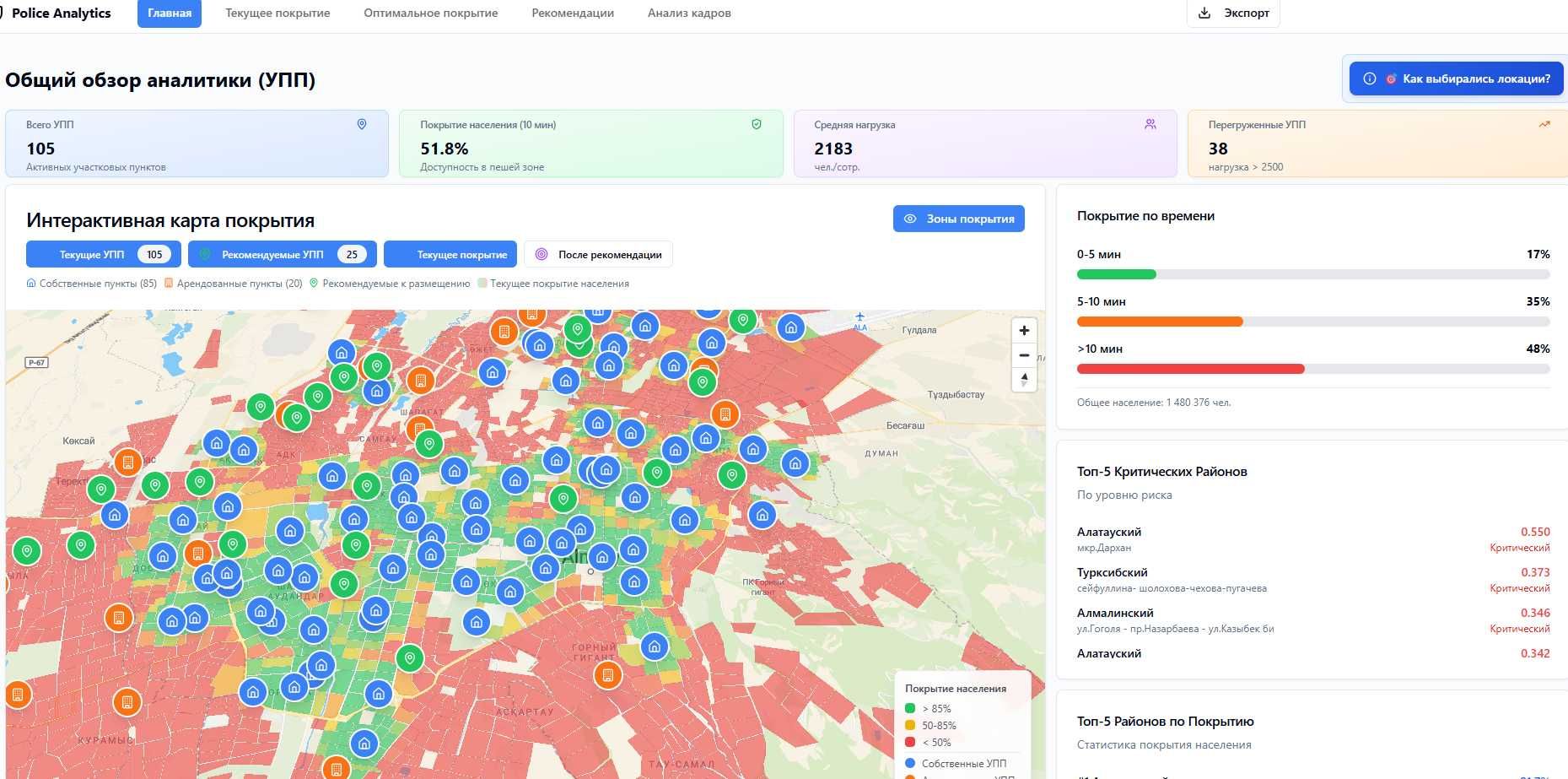
Task: Click the 5-10 мин orange progress bar
Action: click(1160, 322)
